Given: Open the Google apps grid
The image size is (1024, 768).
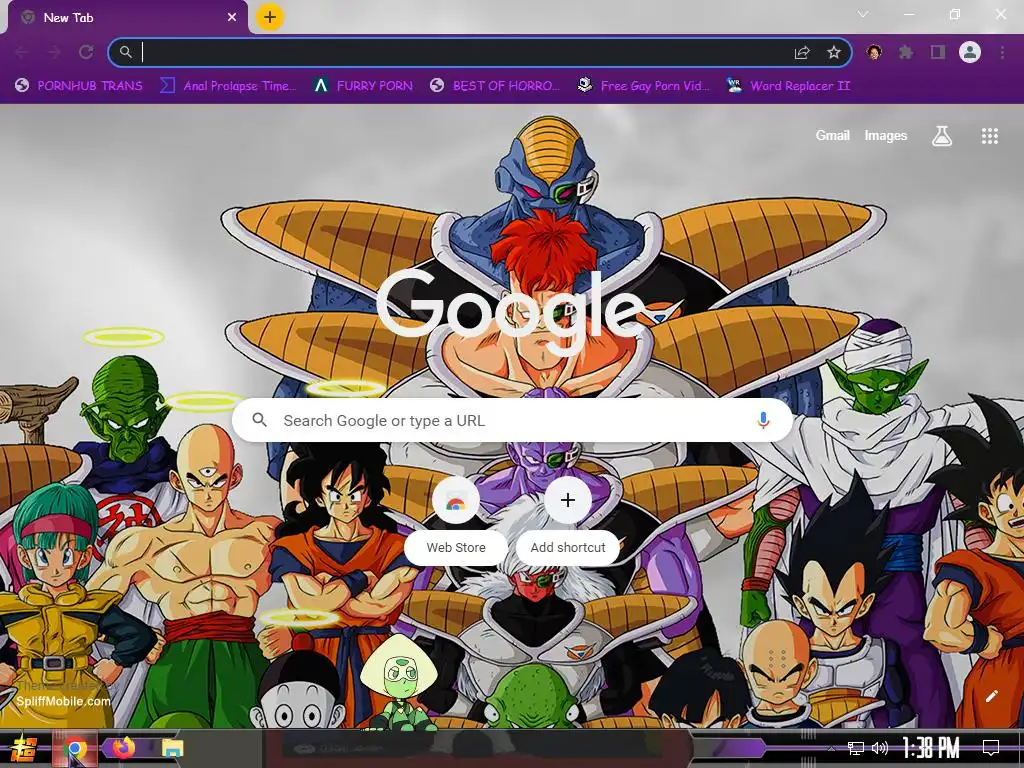Looking at the screenshot, I should 989,136.
